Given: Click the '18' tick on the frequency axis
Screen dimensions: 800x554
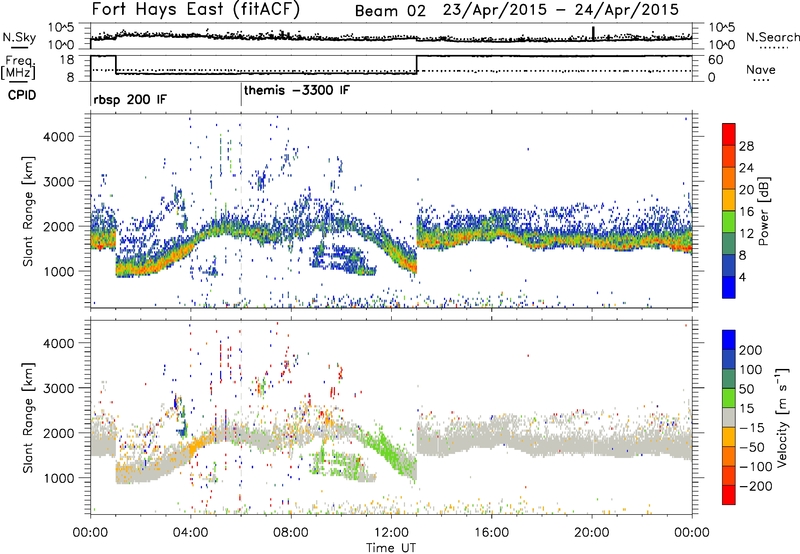Looking at the screenshot, I should [67, 59].
